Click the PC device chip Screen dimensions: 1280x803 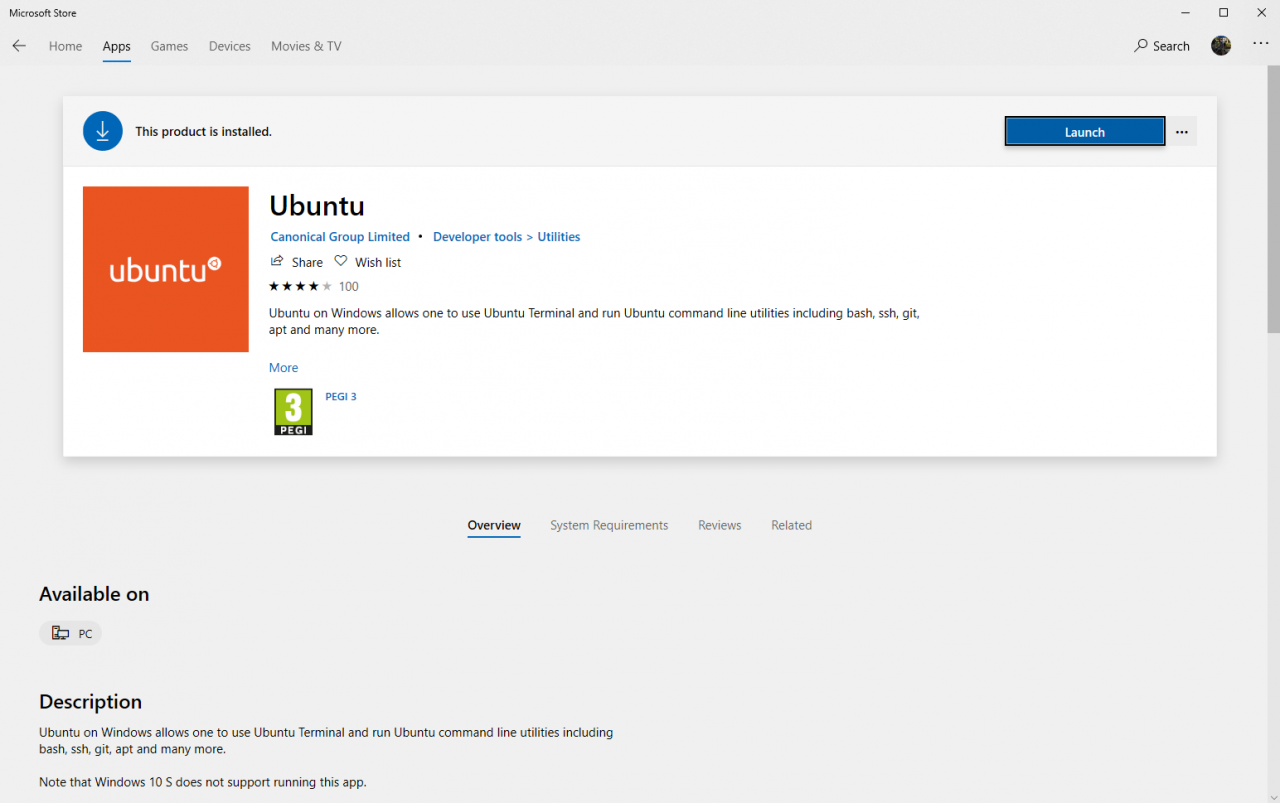[71, 633]
